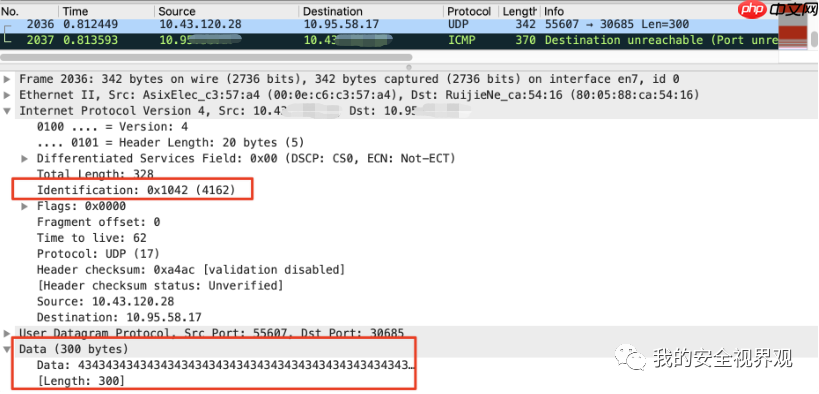Expand the Ethernet II tree row

click(x=7, y=95)
